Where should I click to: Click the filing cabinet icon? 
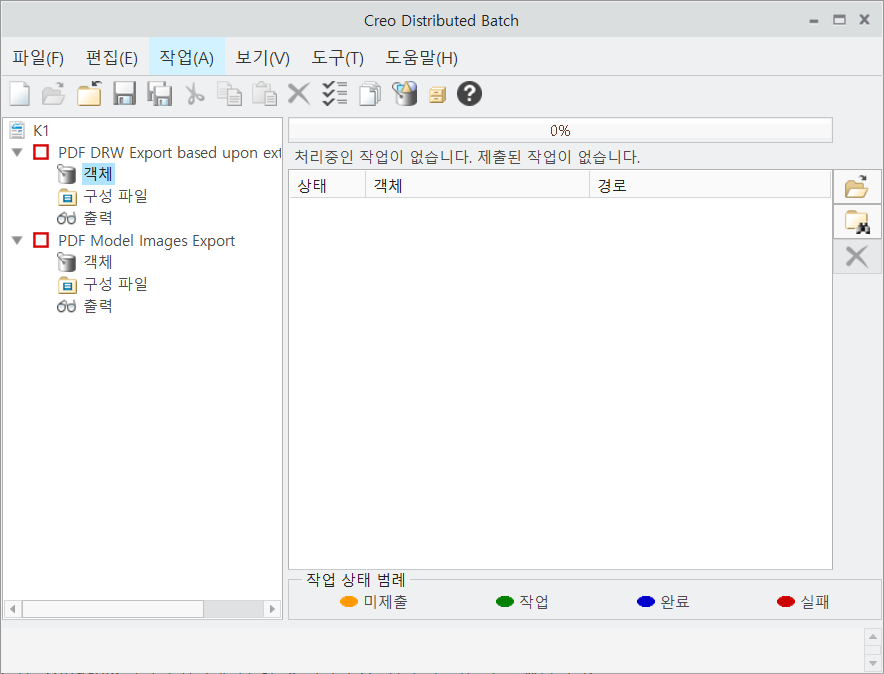pos(437,95)
